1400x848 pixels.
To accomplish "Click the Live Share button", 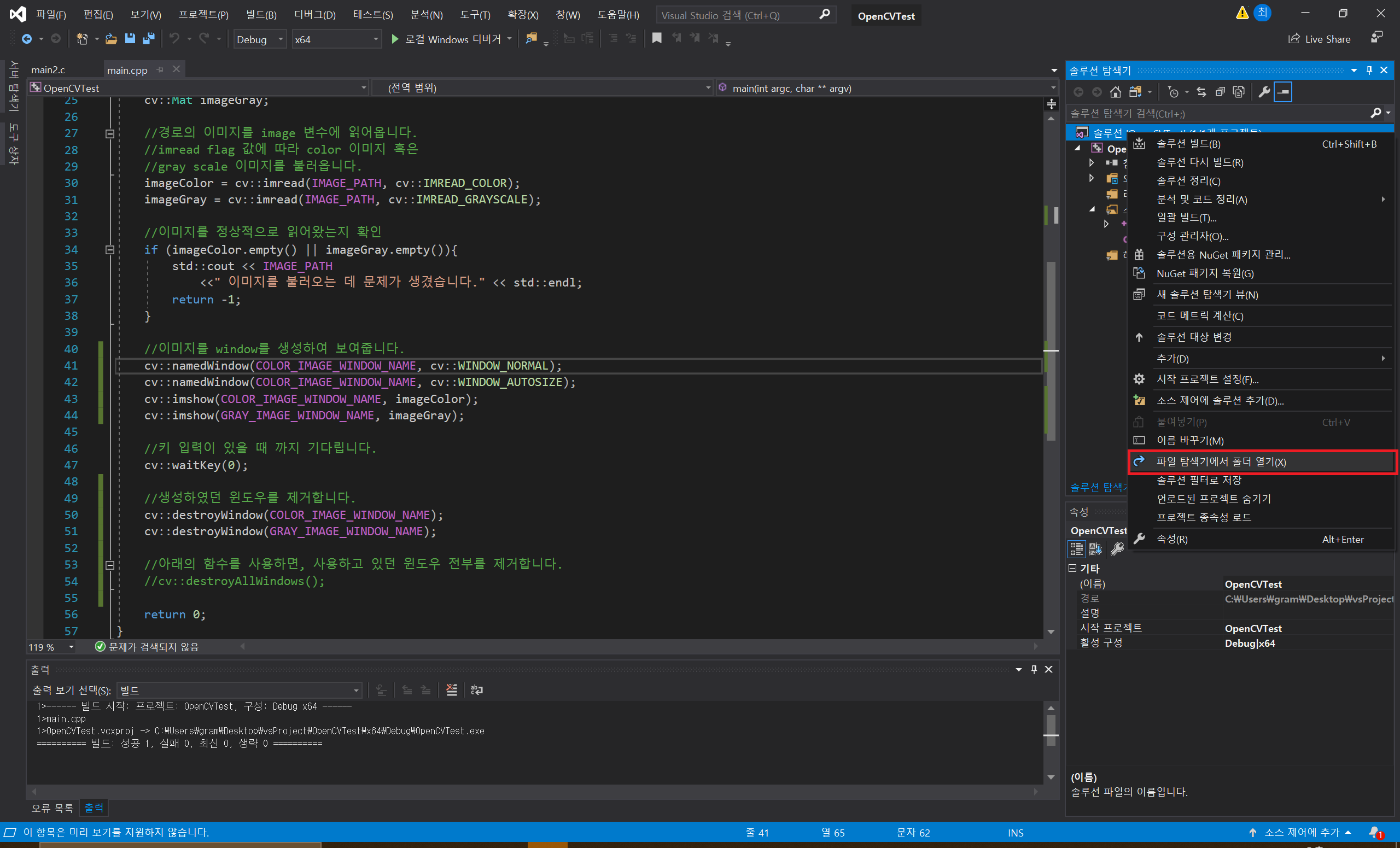I will 1319,39.
